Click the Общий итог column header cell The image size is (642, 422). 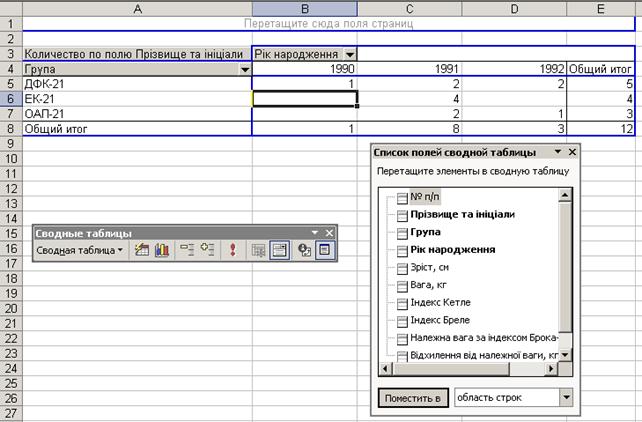pos(601,69)
